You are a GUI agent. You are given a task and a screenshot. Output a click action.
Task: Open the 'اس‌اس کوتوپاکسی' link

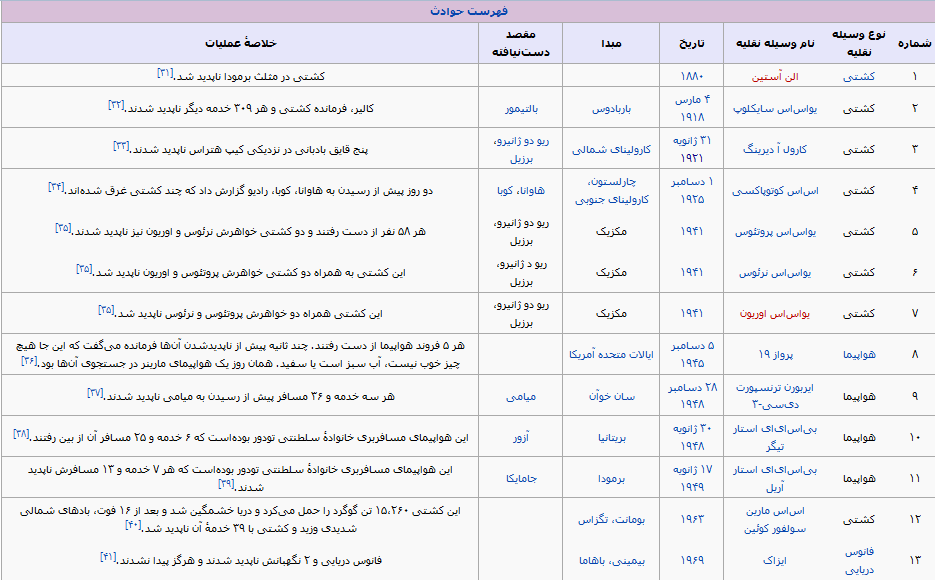tap(775, 191)
